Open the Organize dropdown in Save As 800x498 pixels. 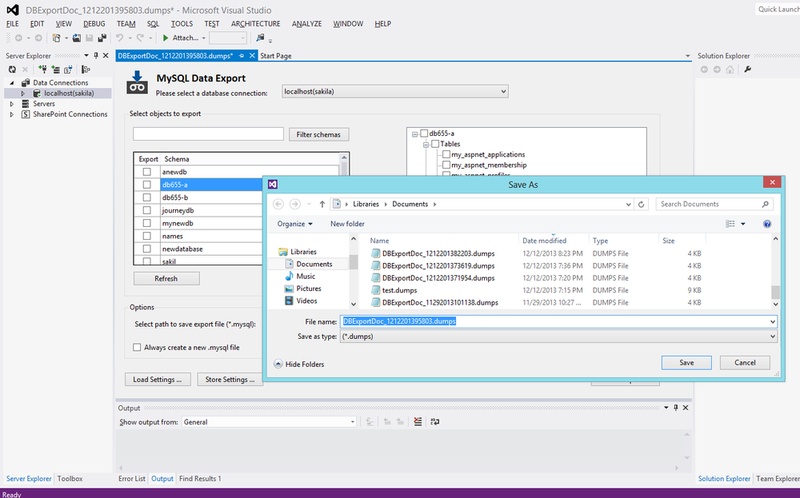(295, 224)
